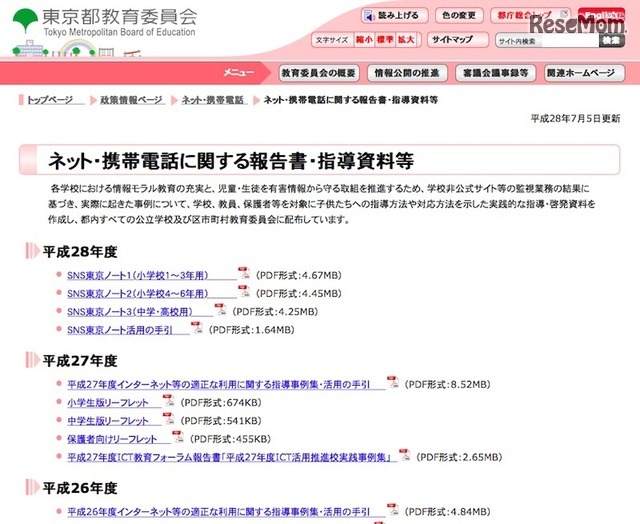Open 情報公開の推進 menu
640x524 pixels.
[x=407, y=73]
